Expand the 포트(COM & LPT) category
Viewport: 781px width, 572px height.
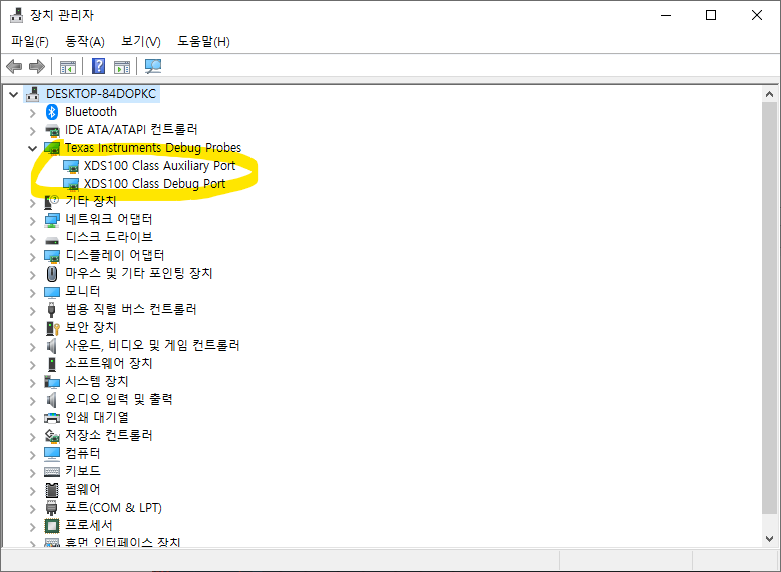coord(33,508)
